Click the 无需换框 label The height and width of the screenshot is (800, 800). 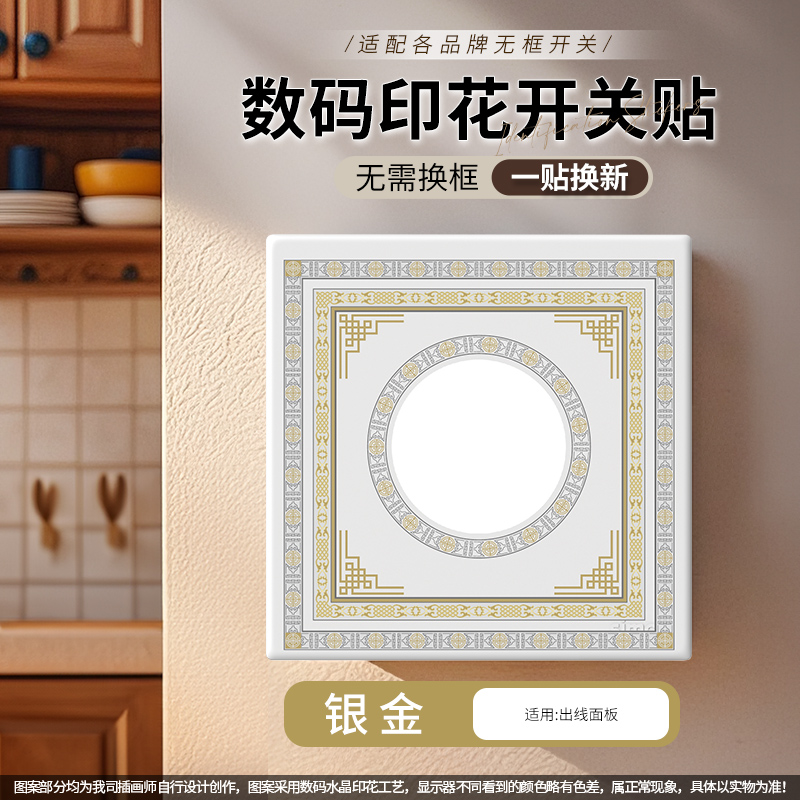[x=417, y=178]
